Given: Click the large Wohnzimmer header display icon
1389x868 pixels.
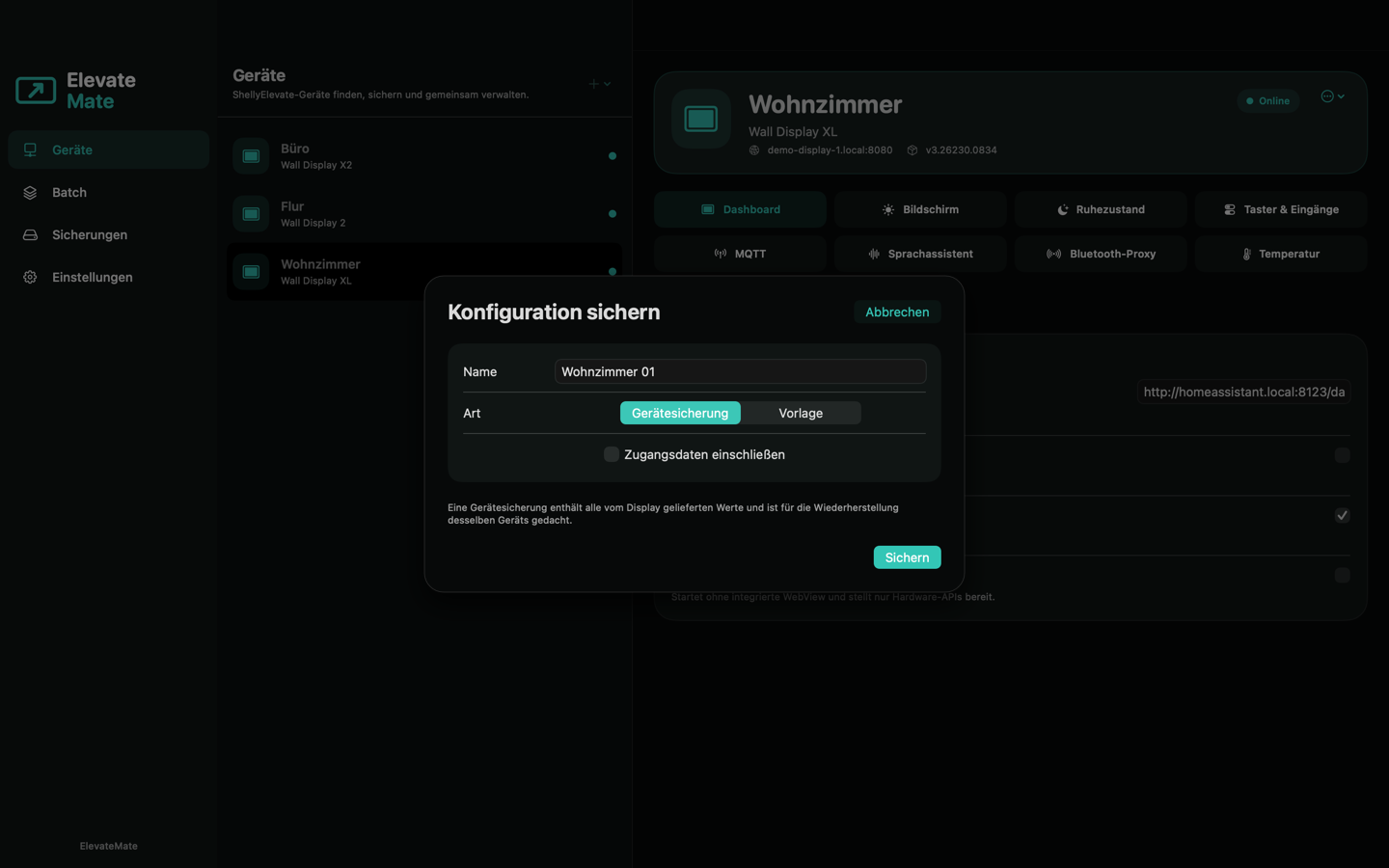Looking at the screenshot, I should [701, 119].
